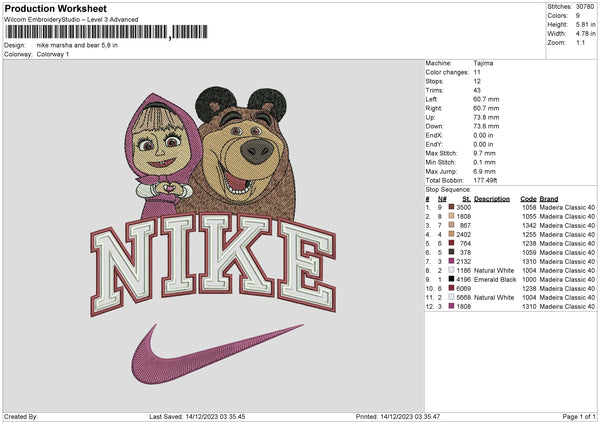Click the Up value '73.8 mm'
600x424 pixels.
pos(486,117)
